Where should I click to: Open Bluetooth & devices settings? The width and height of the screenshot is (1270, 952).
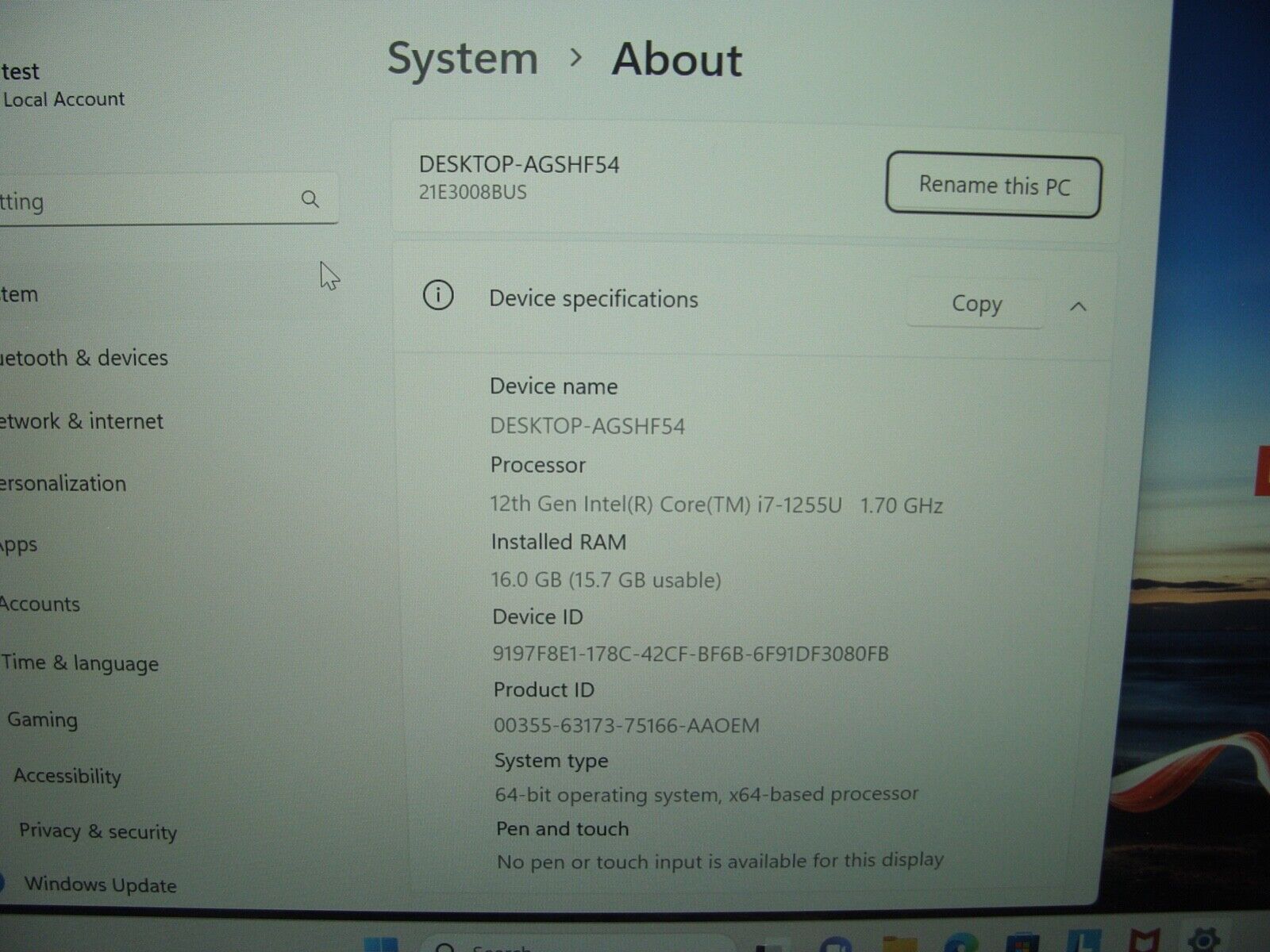coord(84,358)
